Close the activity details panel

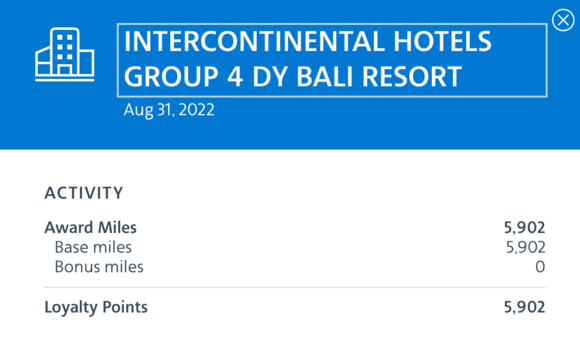(563, 20)
